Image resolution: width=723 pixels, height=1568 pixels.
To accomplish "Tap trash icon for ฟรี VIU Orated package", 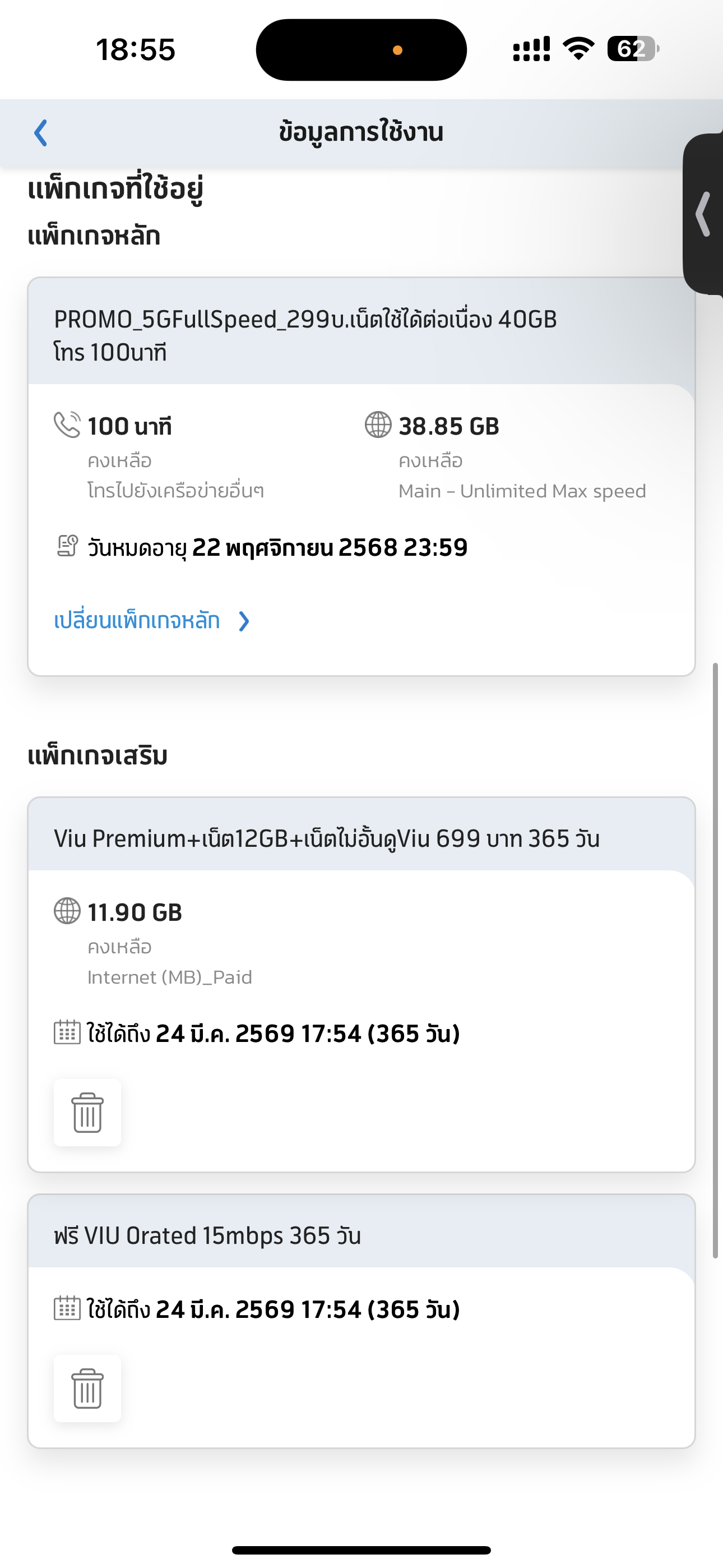I will pos(87,1389).
